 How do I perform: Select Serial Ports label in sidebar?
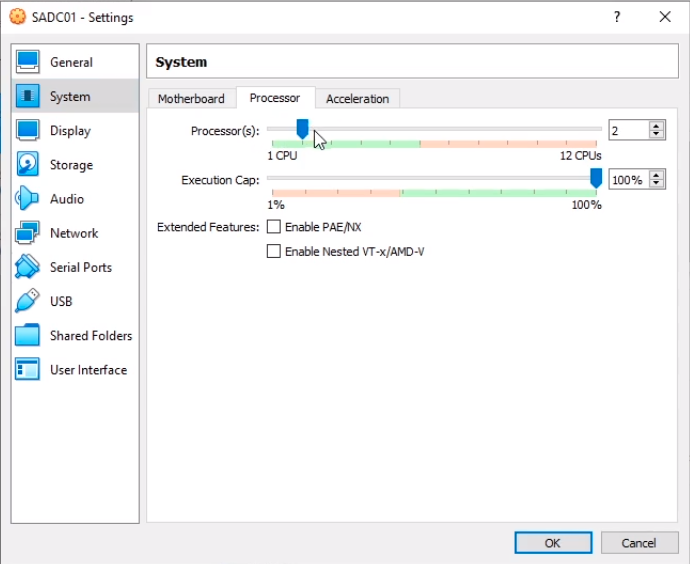pos(81,267)
